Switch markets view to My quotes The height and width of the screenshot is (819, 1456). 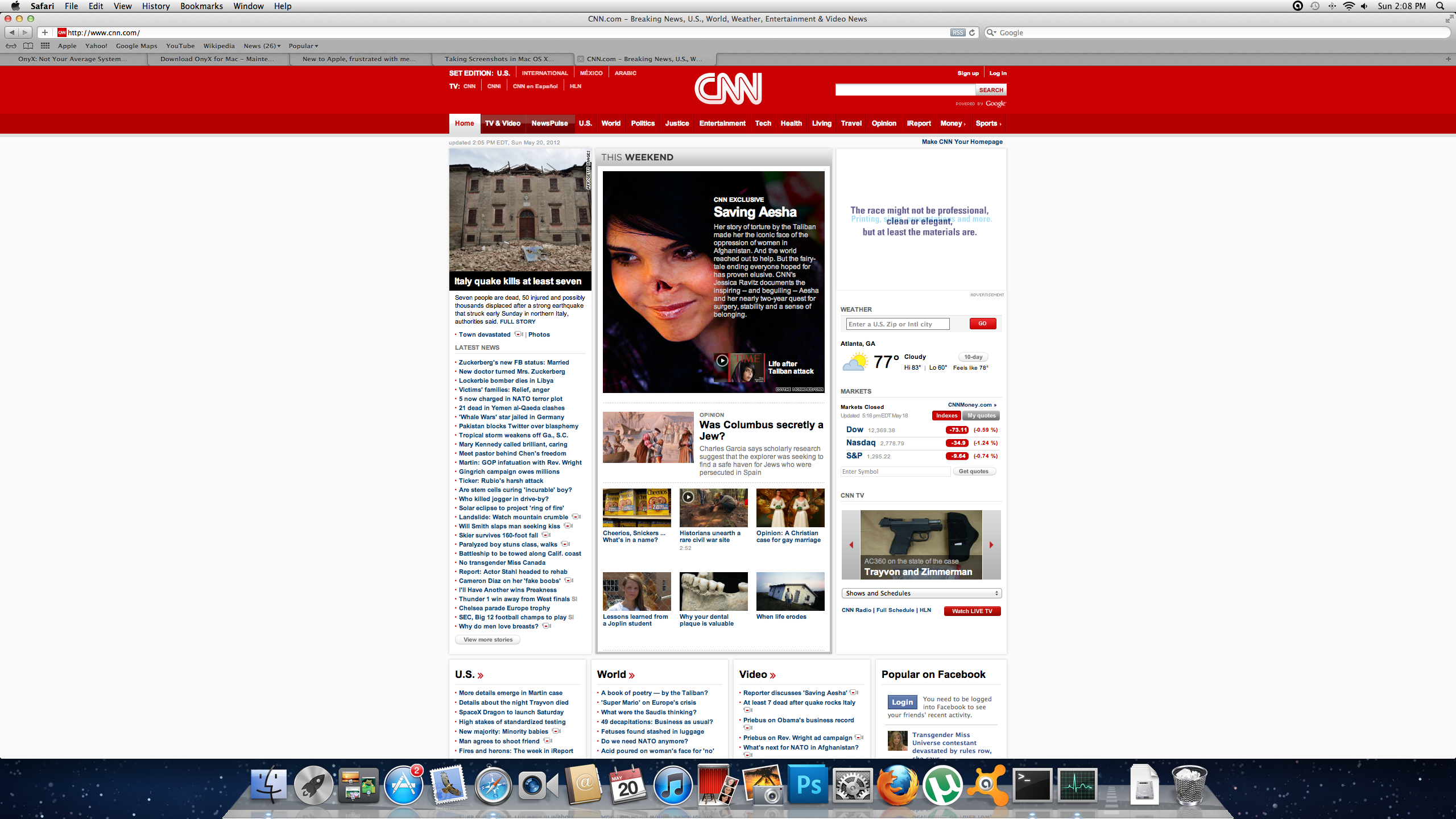point(981,416)
